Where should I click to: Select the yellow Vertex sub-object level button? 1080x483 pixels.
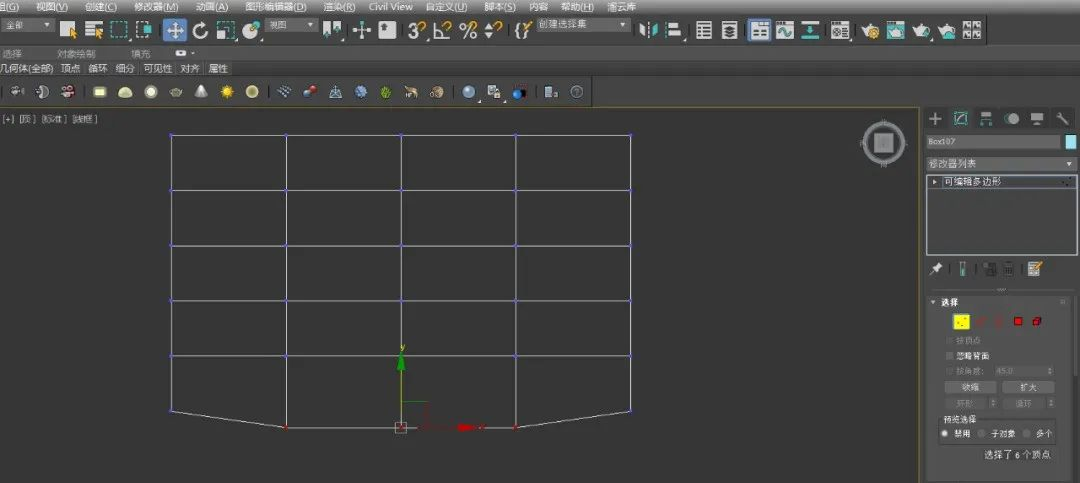(961, 321)
